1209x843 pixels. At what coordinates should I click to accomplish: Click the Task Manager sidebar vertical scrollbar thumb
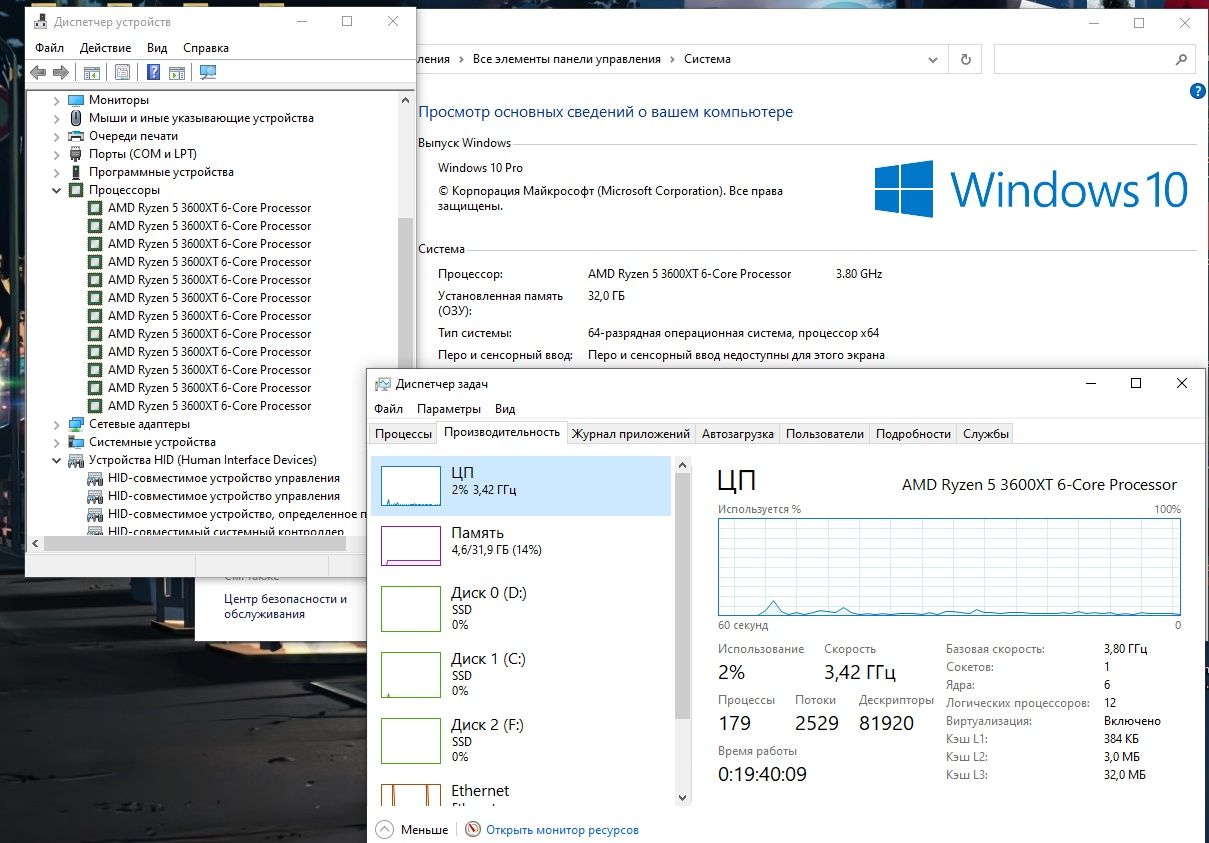coord(683,596)
